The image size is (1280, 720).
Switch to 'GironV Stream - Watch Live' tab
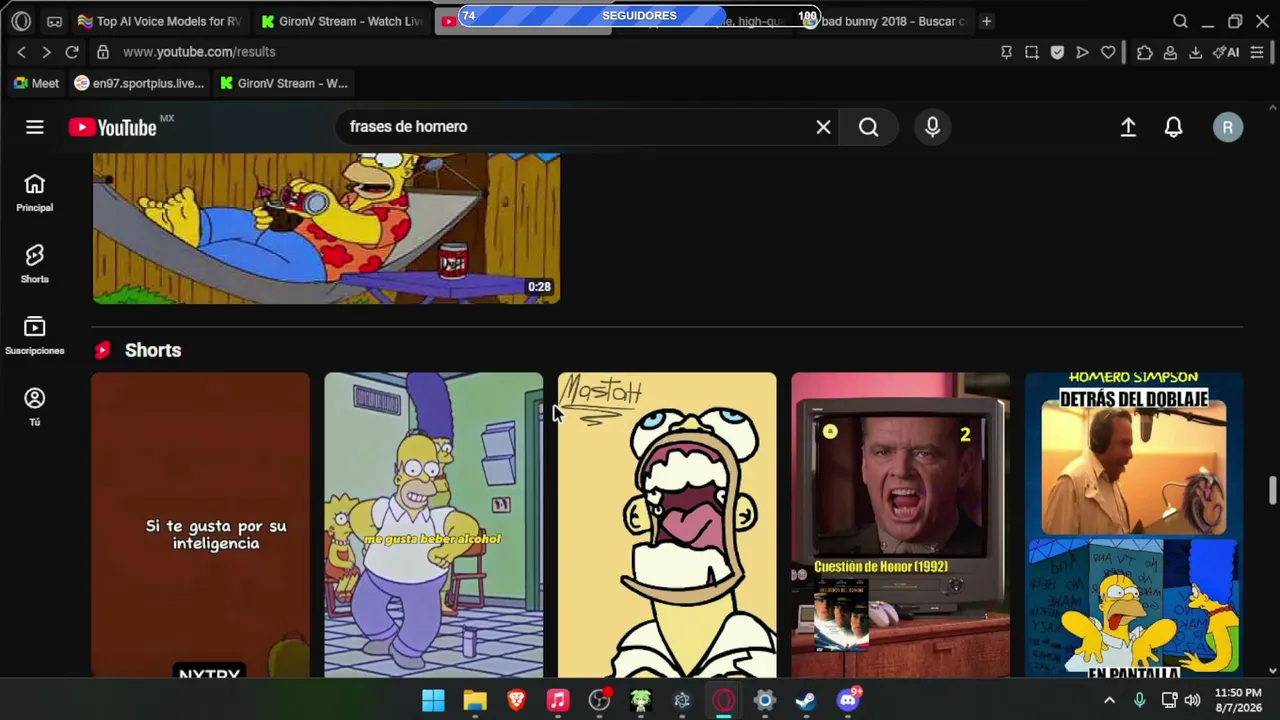(342, 21)
